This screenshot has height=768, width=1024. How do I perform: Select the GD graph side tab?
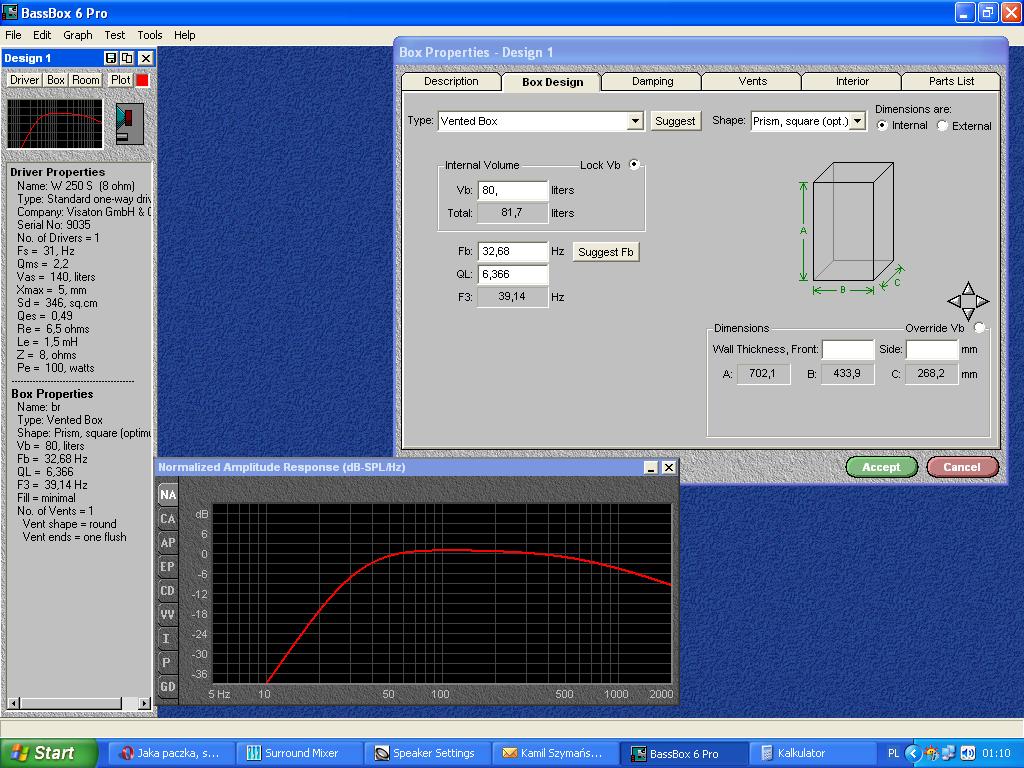pyautogui.click(x=167, y=687)
